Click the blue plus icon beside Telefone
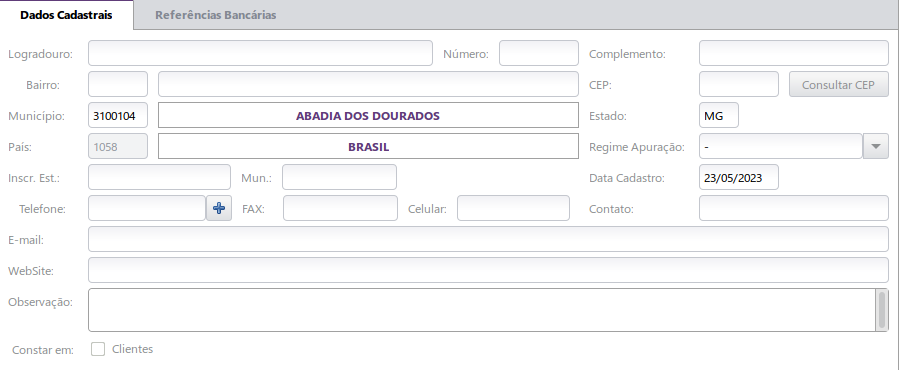 tap(219, 208)
